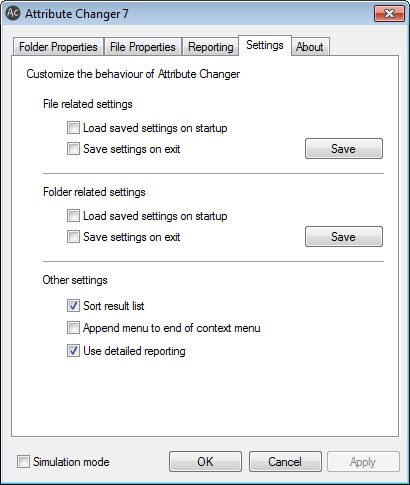Open the File Properties tab
The height and width of the screenshot is (485, 410).
(143, 47)
